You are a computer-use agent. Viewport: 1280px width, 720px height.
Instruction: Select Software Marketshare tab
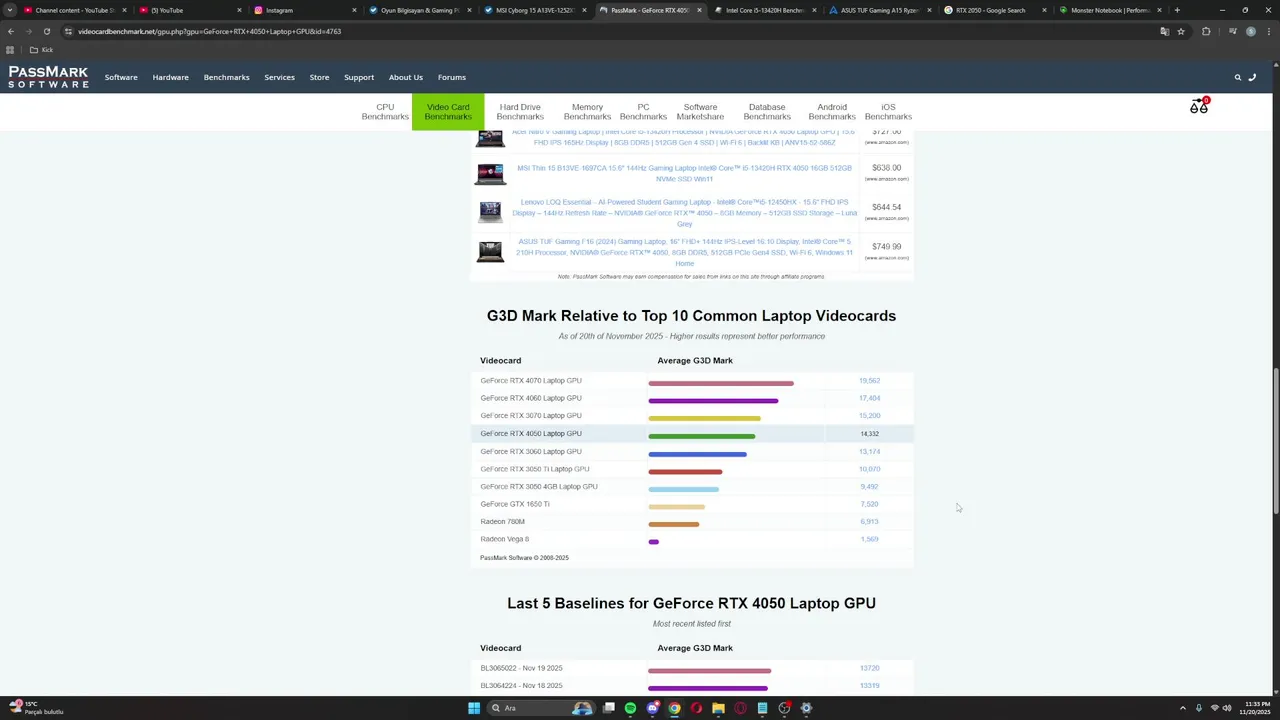click(x=700, y=112)
